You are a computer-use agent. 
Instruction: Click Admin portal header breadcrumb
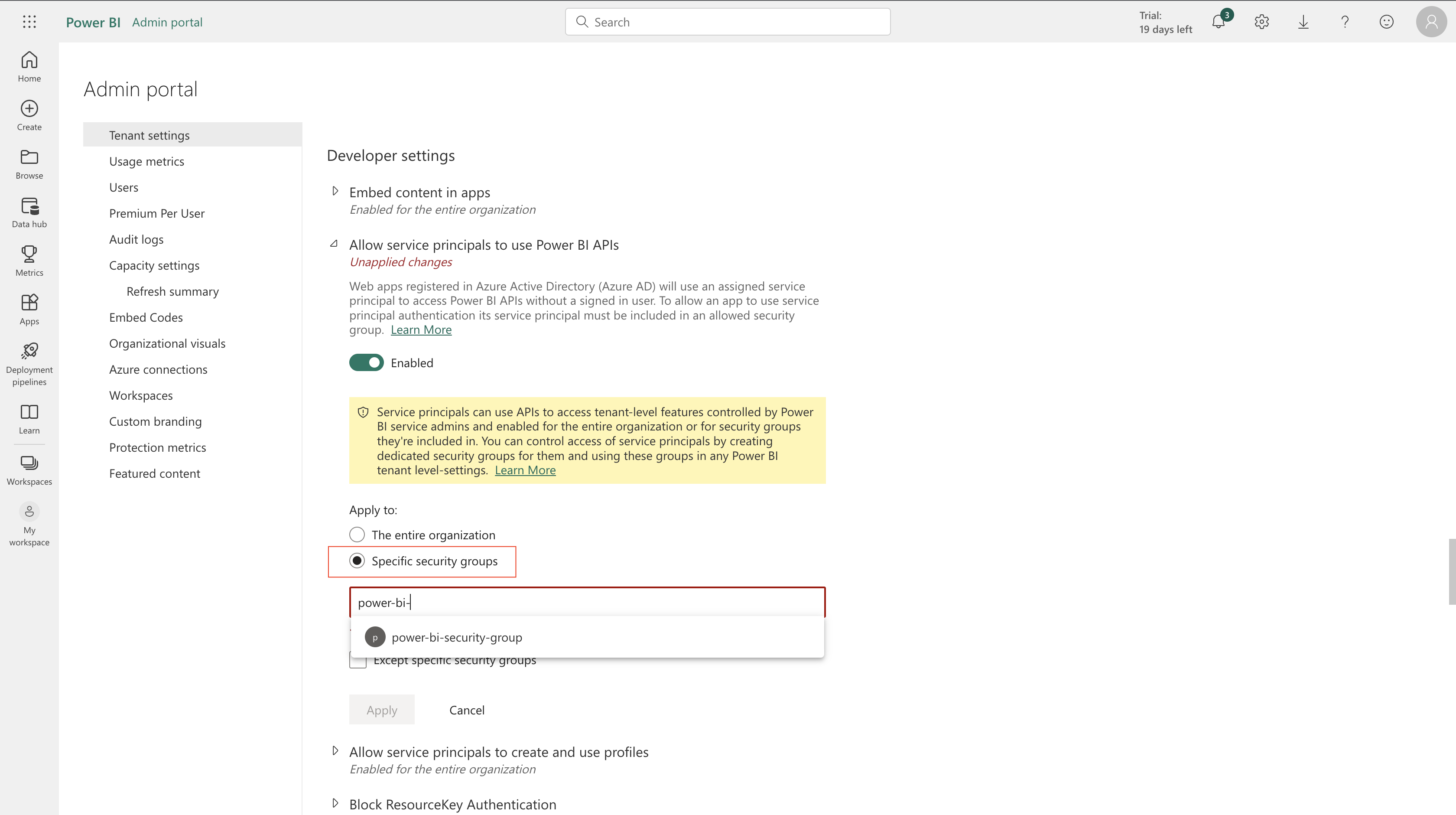coord(167,22)
